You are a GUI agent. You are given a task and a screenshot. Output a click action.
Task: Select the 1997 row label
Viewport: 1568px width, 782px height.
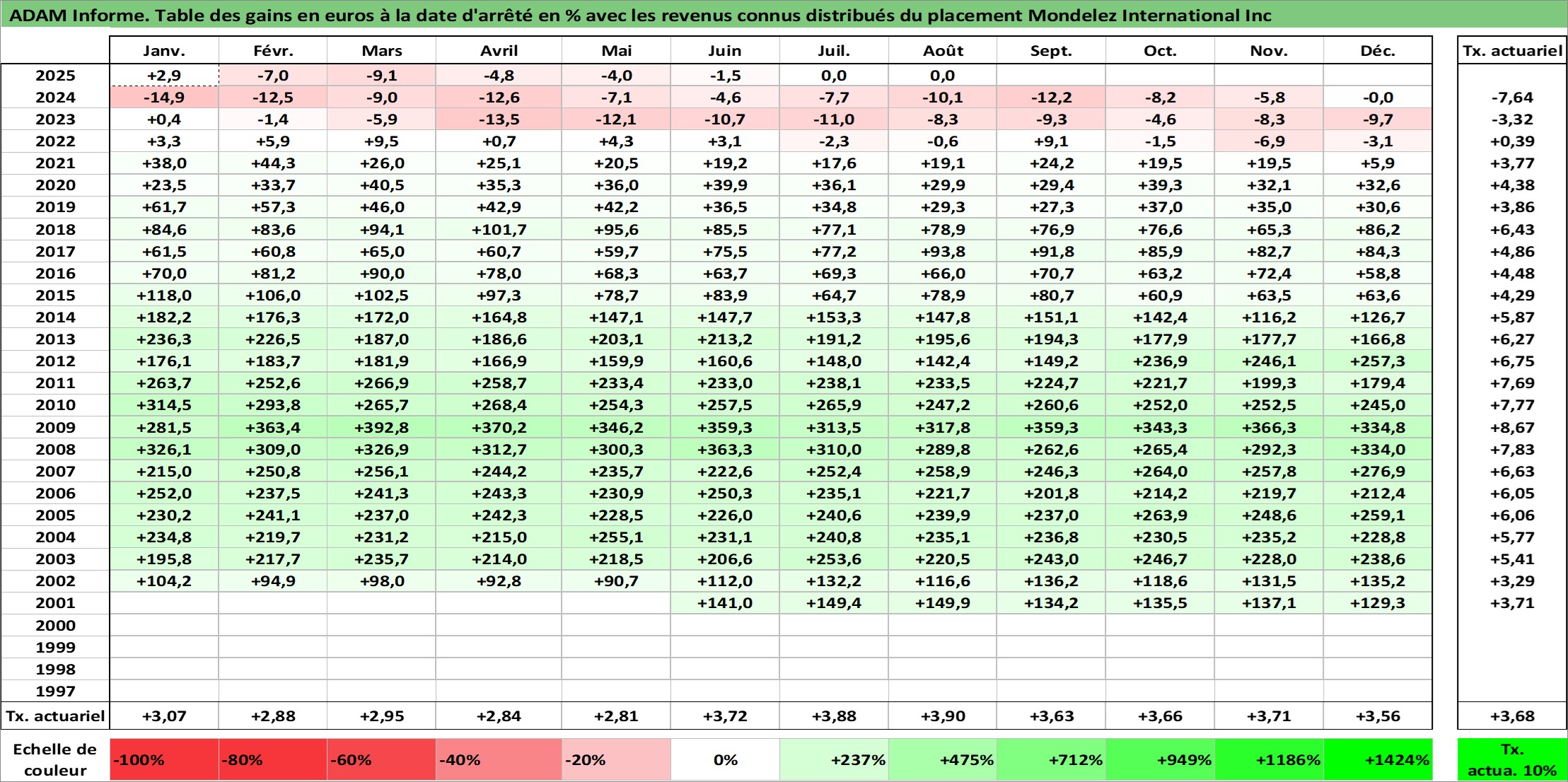55,691
